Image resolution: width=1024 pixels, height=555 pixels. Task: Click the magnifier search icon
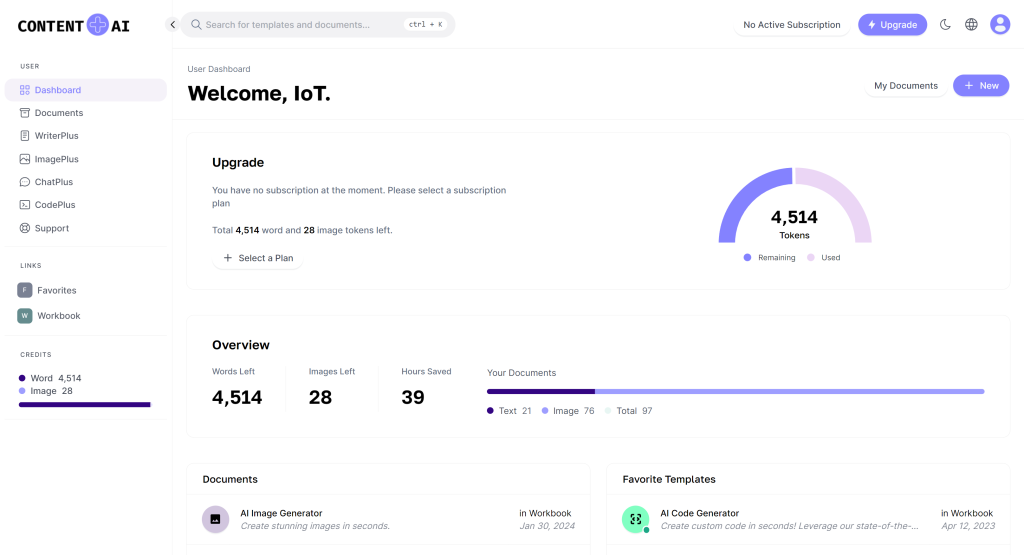[x=194, y=25]
